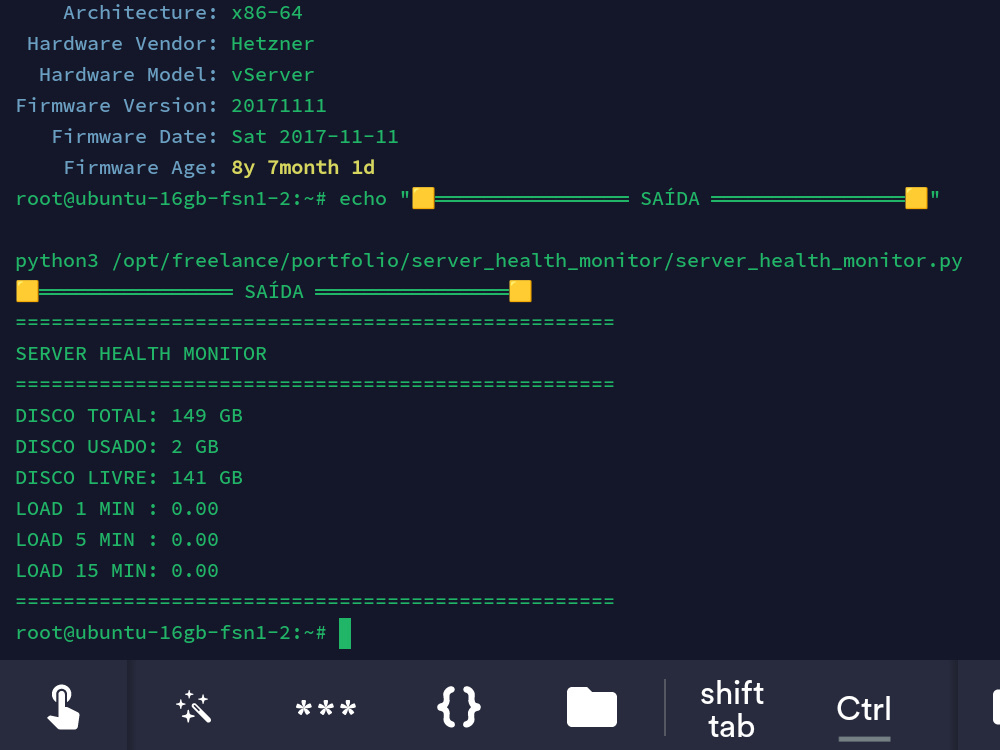
Task: Select the Hardware Vendor value 'Hetzner'
Action: click(x=272, y=44)
